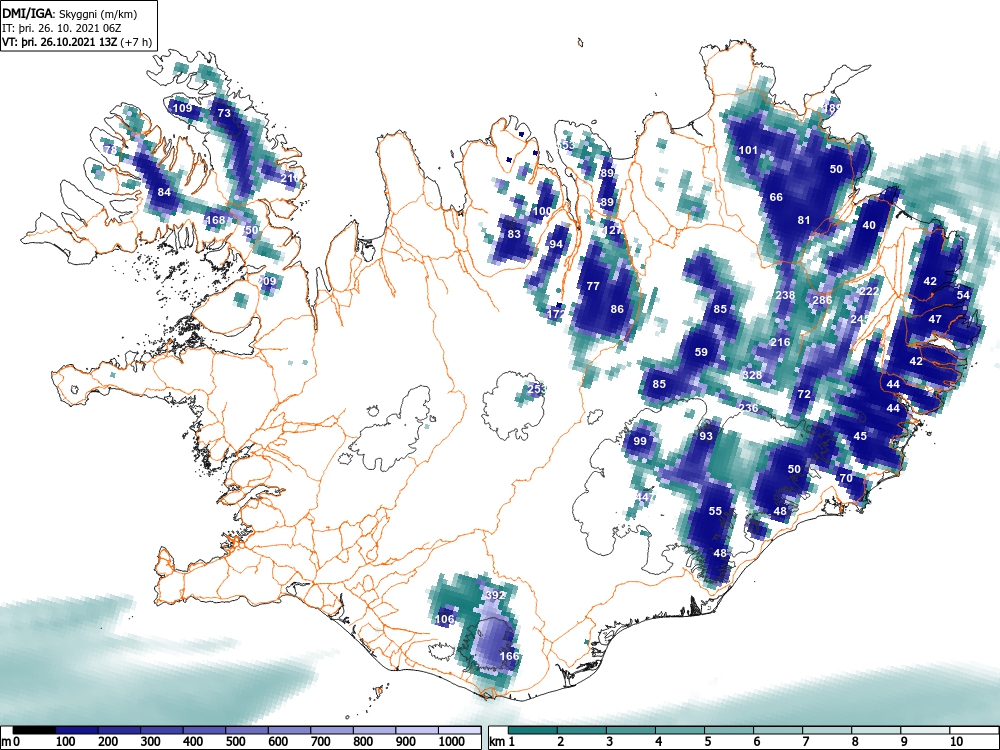Click visibility value 238 on the map
The height and width of the screenshot is (750, 1000).
[x=785, y=295]
